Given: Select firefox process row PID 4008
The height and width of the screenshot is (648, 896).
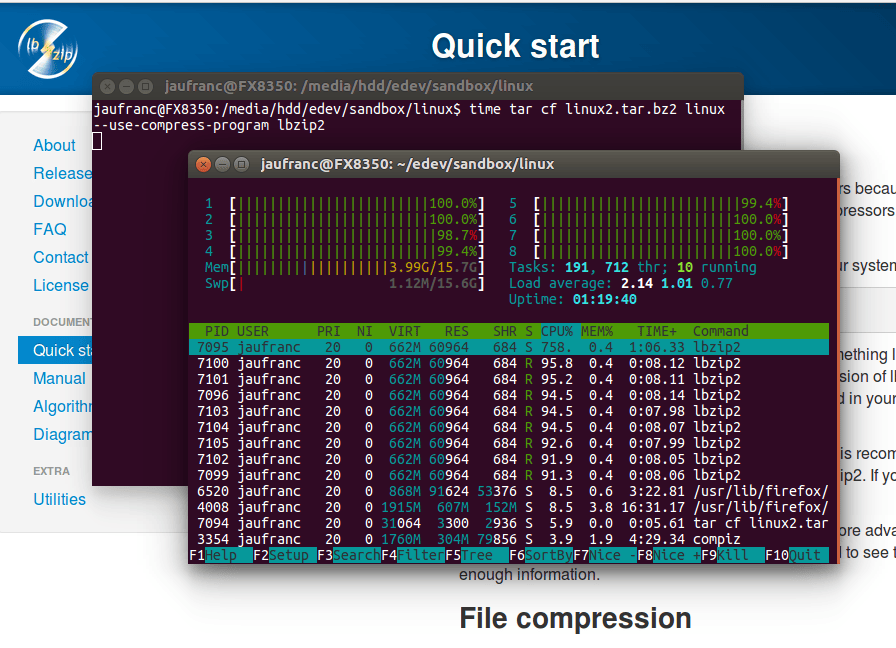Looking at the screenshot, I should (x=509, y=507).
